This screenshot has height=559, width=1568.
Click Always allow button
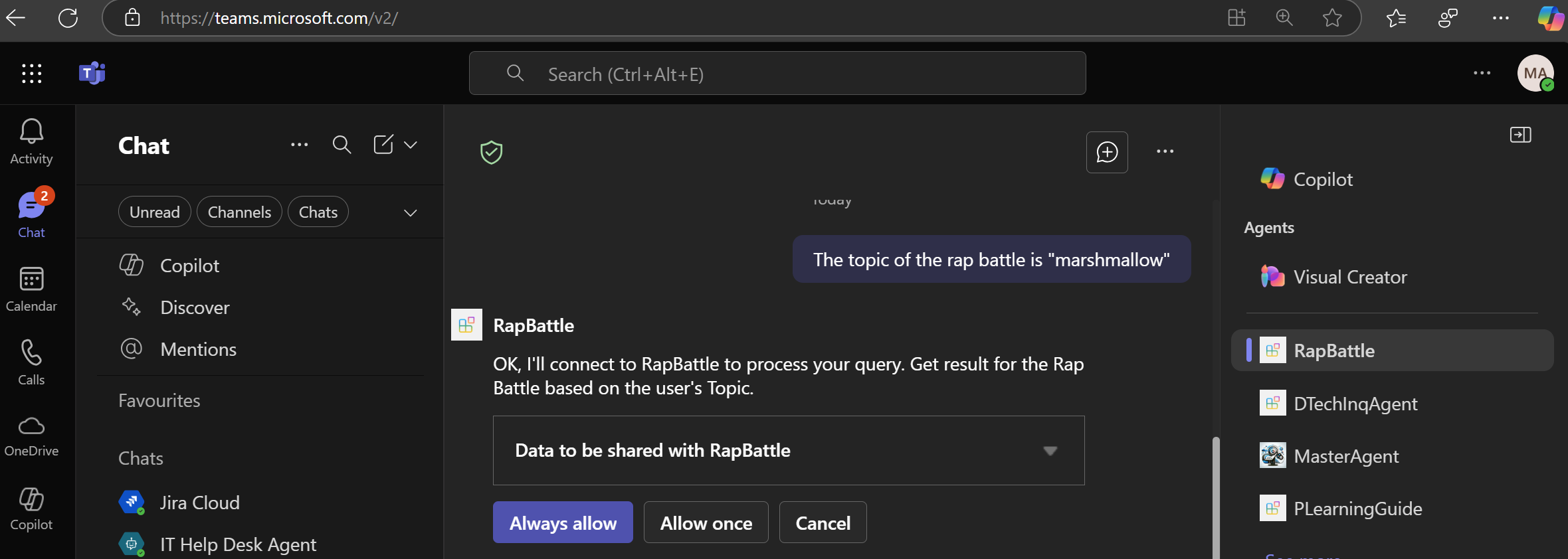click(563, 522)
